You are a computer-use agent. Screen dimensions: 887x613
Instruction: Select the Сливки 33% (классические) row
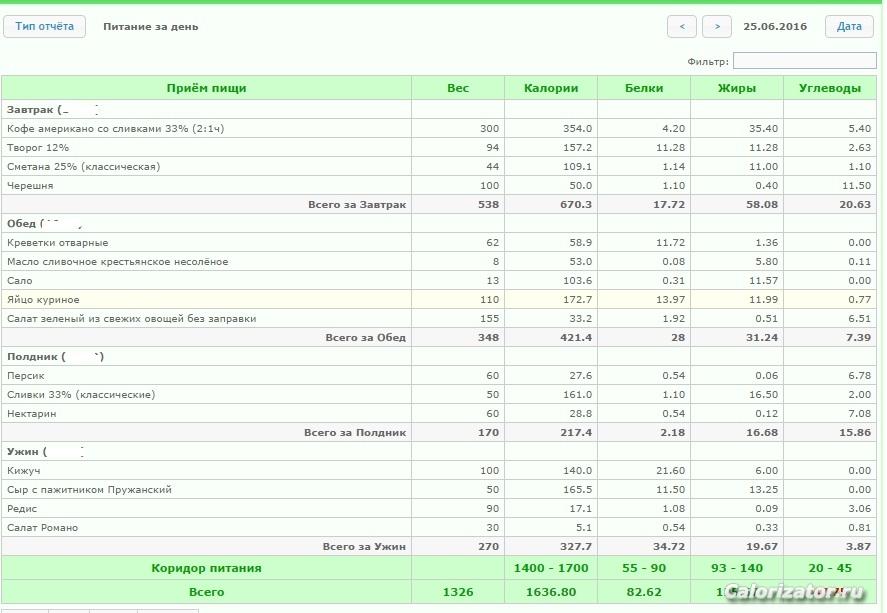439,395
